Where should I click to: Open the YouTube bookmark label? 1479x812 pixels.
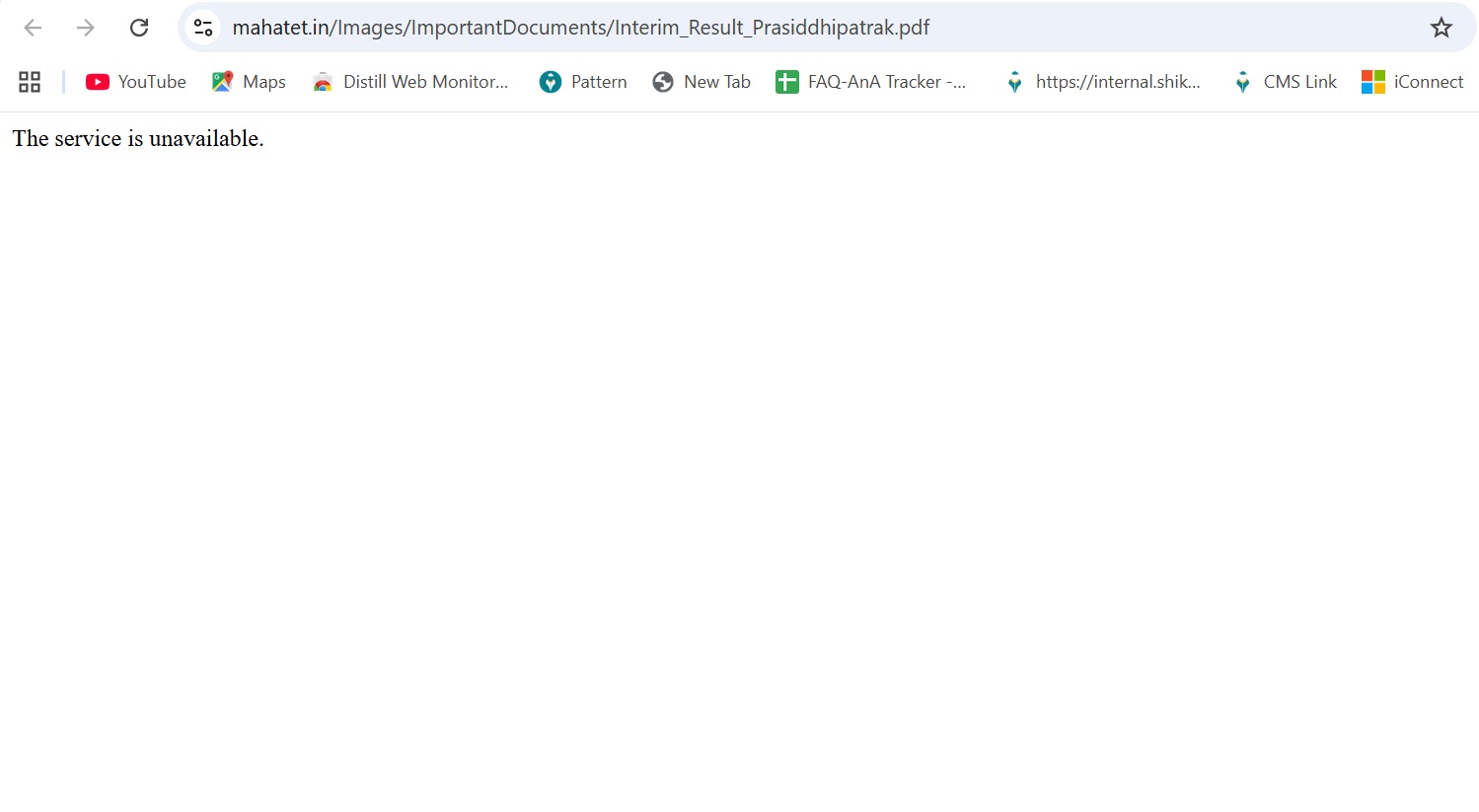152,82
